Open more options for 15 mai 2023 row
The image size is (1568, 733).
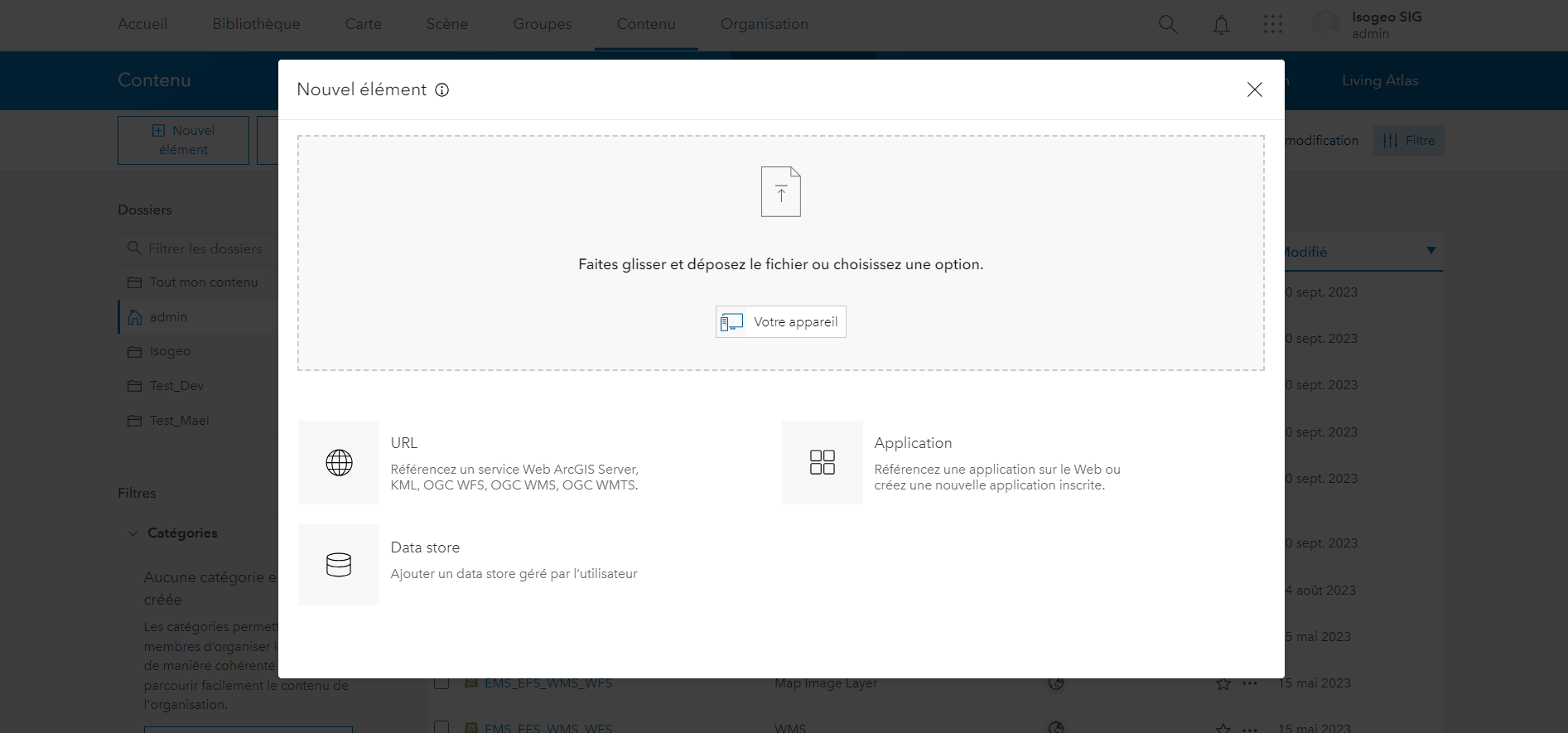click(1250, 683)
